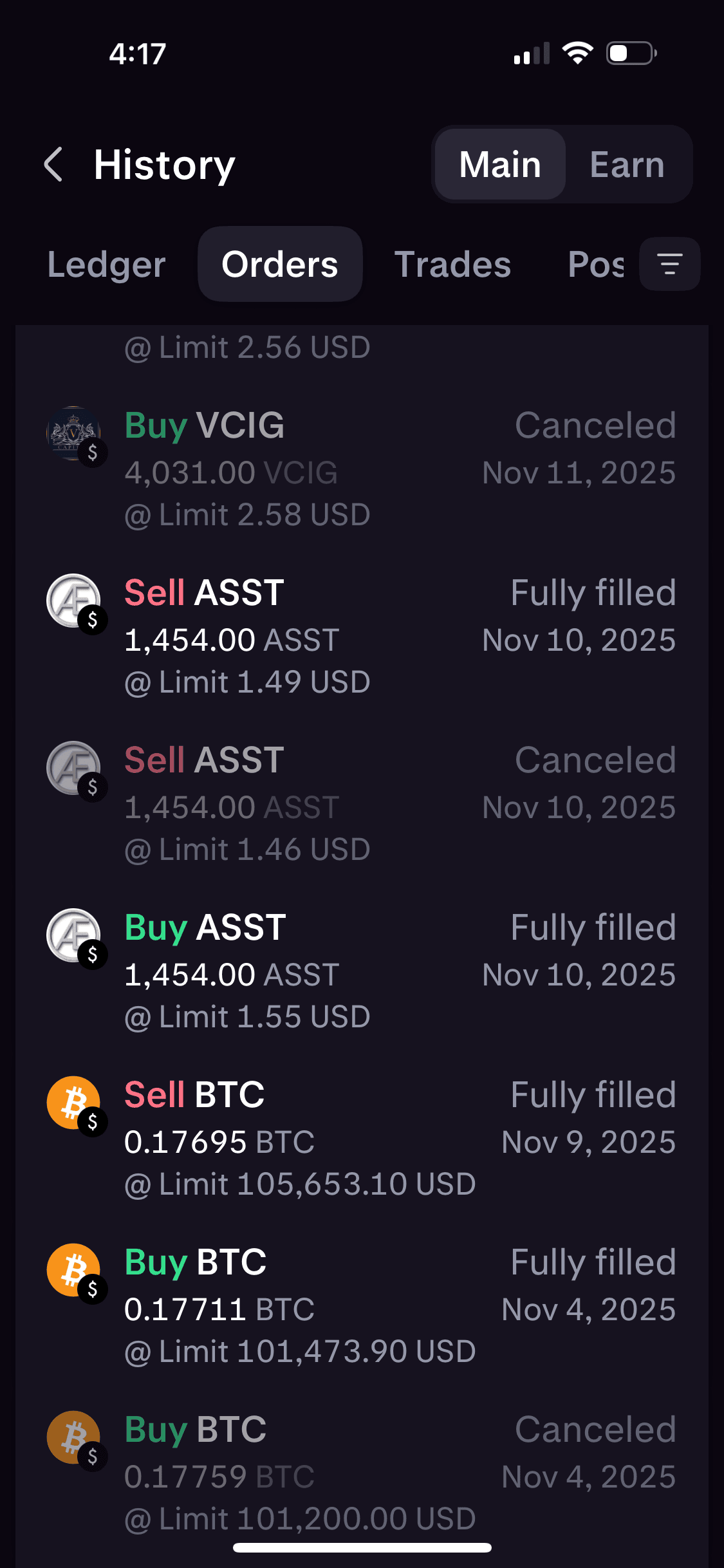Tap ASST icon on filled sell order
Viewport: 724px width, 1568px height.
pyautogui.click(x=74, y=601)
